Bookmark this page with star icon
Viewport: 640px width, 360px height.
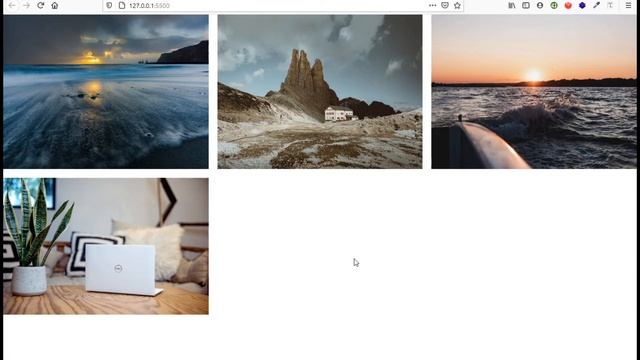458,5
